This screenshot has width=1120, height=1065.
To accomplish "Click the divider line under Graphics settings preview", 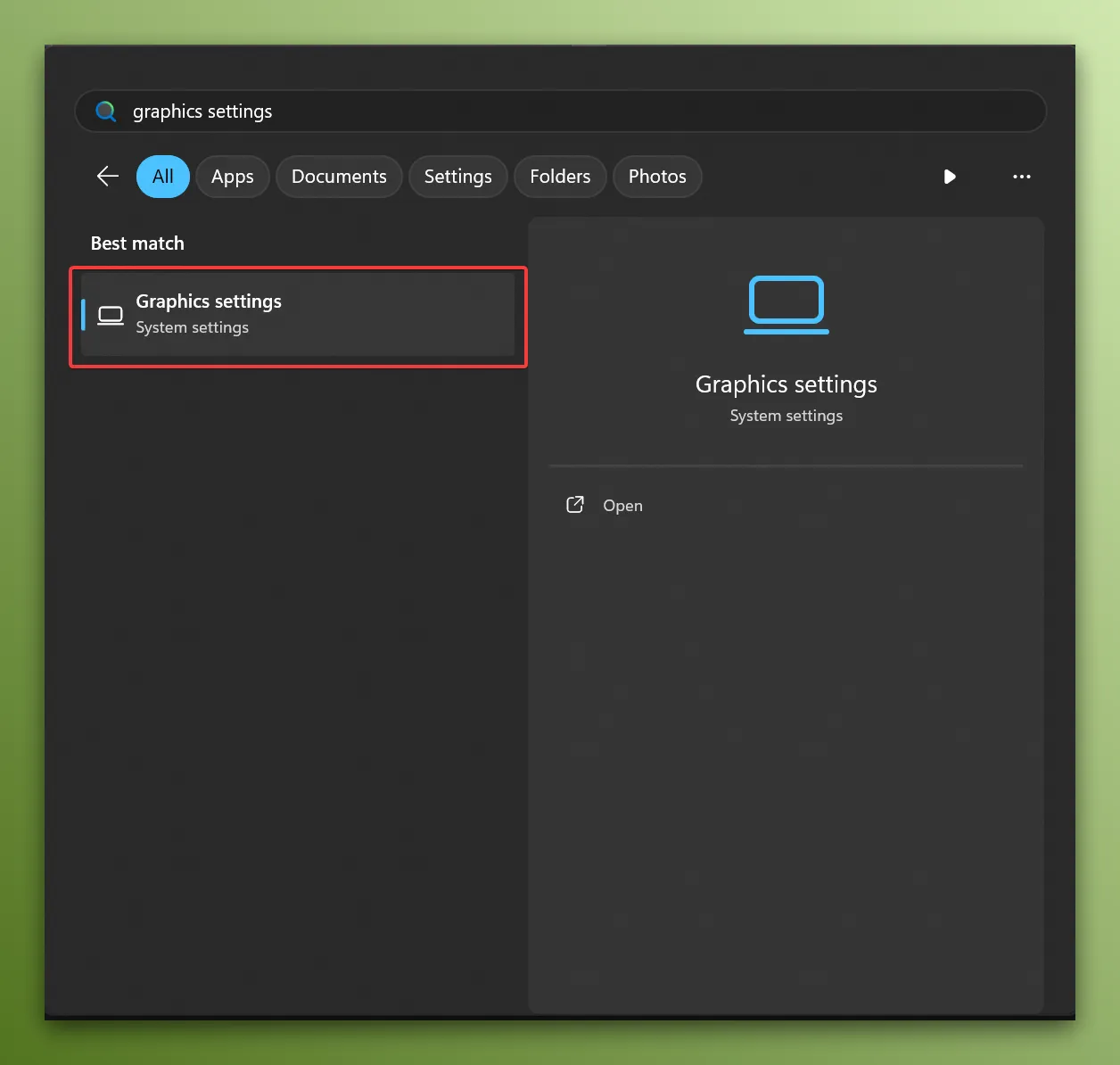I will [x=786, y=465].
